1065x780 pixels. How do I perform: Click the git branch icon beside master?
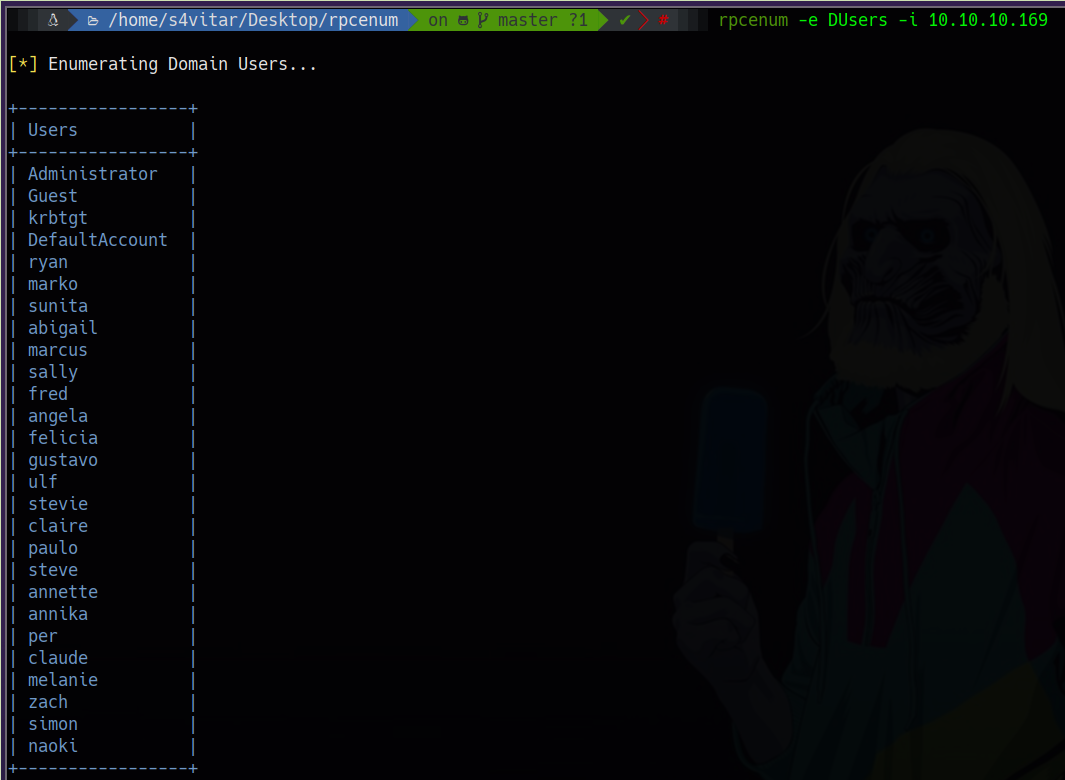(x=482, y=20)
